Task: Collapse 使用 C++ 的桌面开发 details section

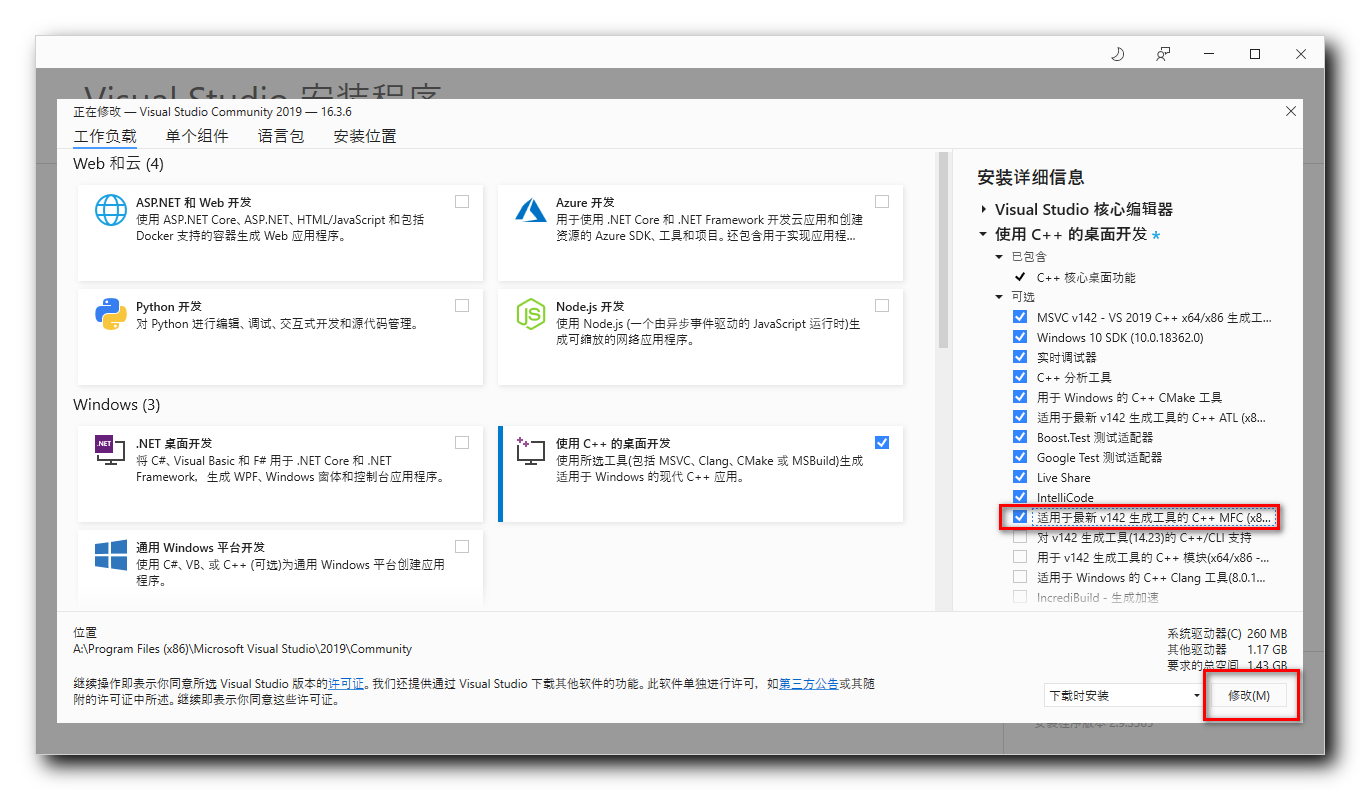Action: tap(984, 234)
